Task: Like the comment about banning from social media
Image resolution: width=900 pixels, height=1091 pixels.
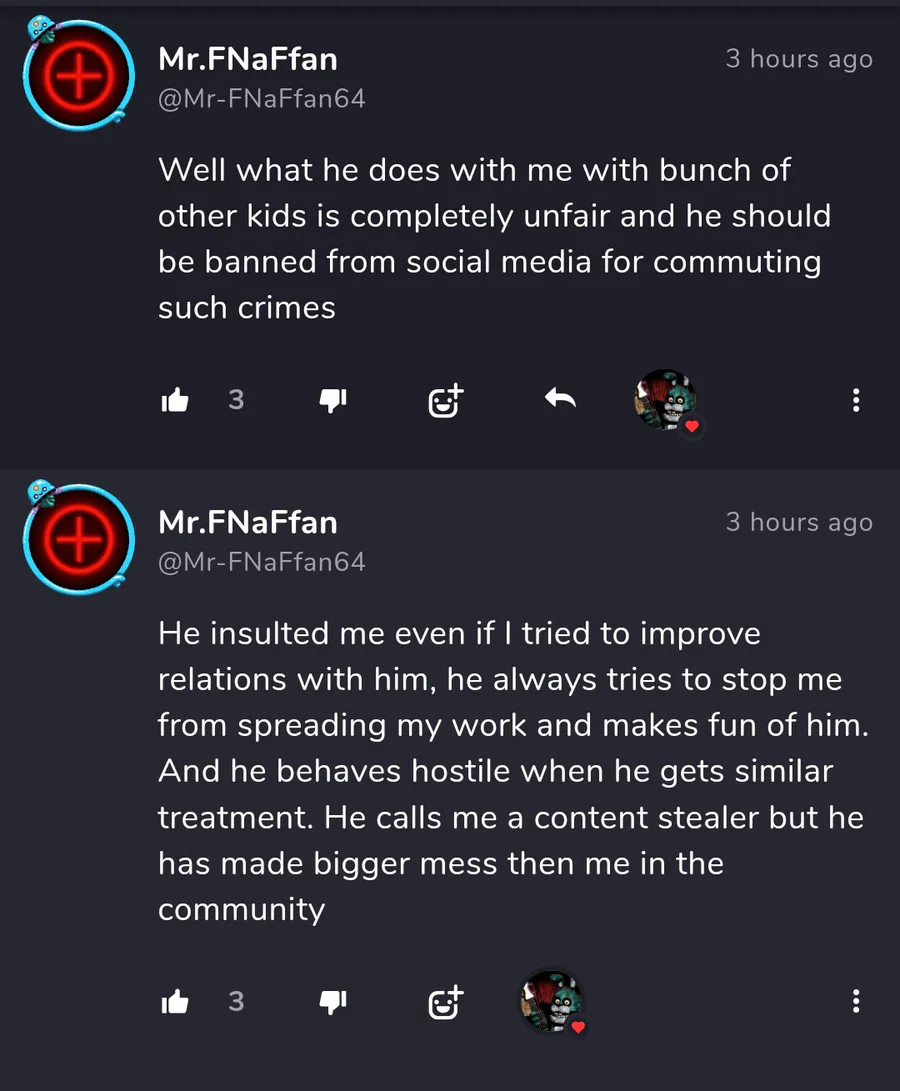Action: 175,401
